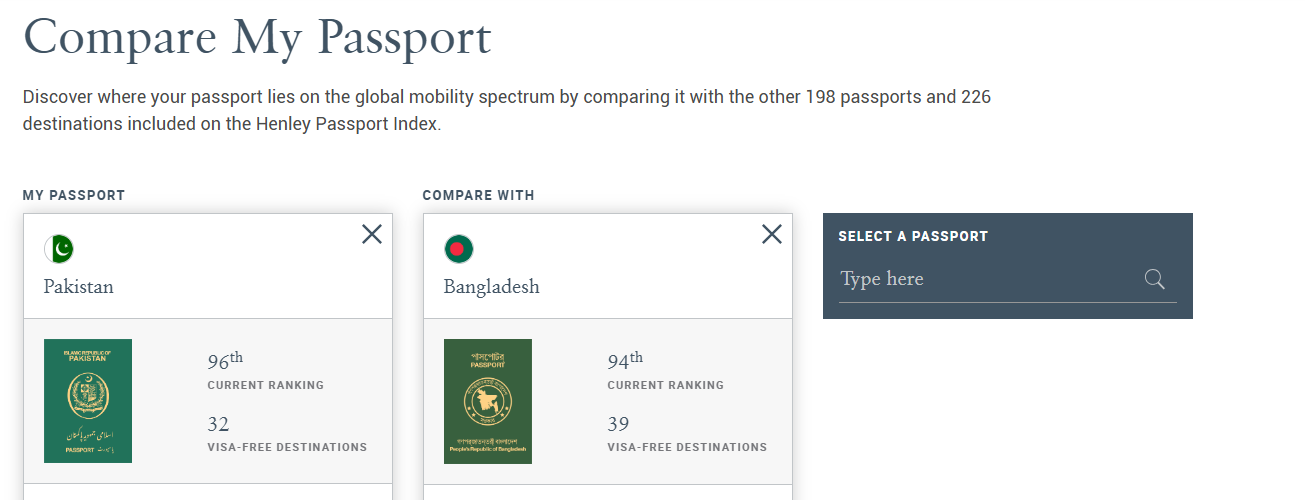Click the Pakistan flag icon
1305x500 pixels.
(x=59, y=249)
